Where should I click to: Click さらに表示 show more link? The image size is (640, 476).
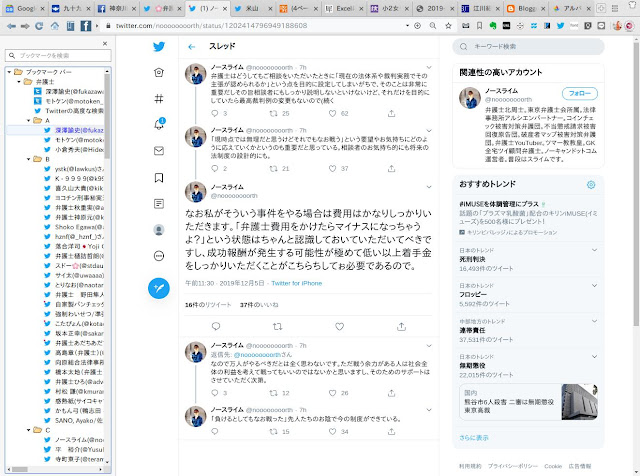coord(473,438)
